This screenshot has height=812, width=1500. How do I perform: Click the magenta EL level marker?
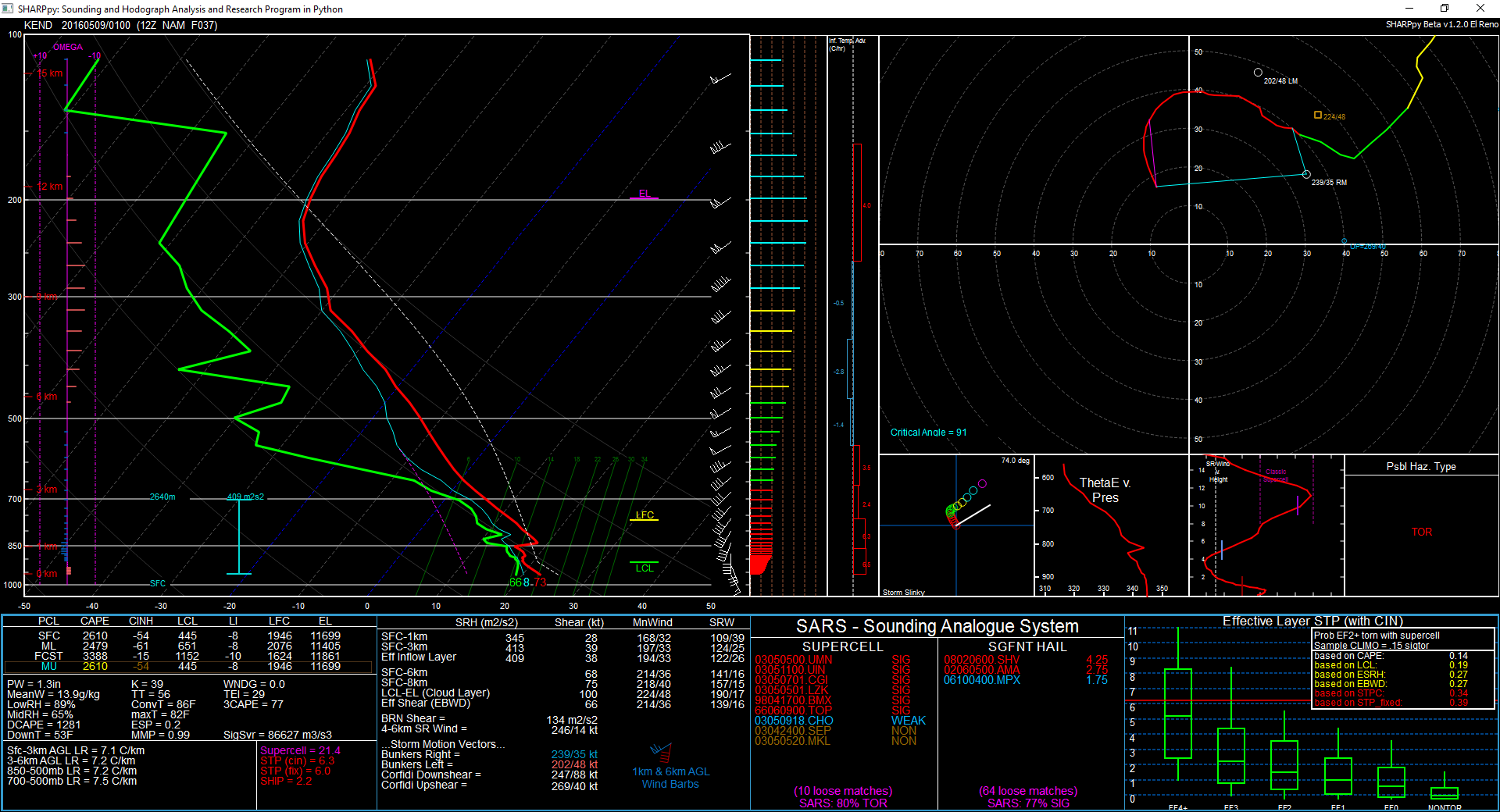click(x=644, y=198)
